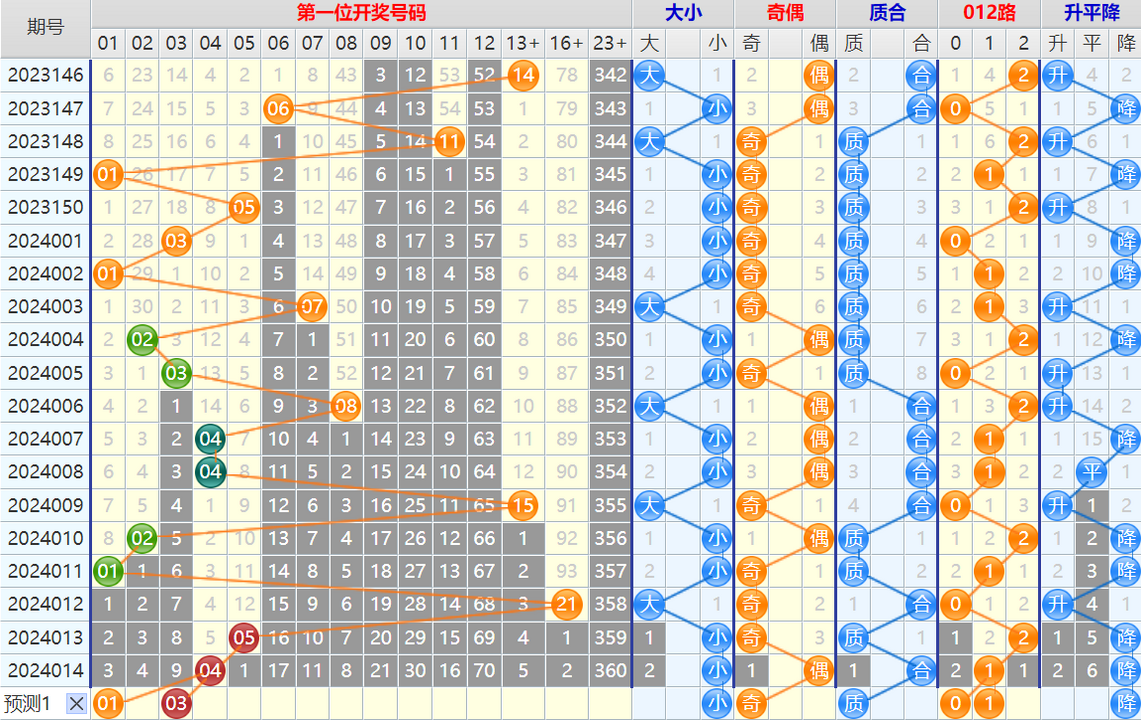Click blue 大 ball in row 2023146
Image resolution: width=1141 pixels, height=720 pixels.
pos(649,75)
